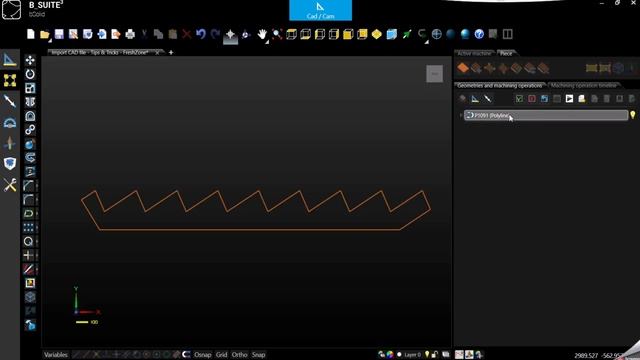Switch to the Piece tab
This screenshot has height=360, width=640.
tap(506, 53)
